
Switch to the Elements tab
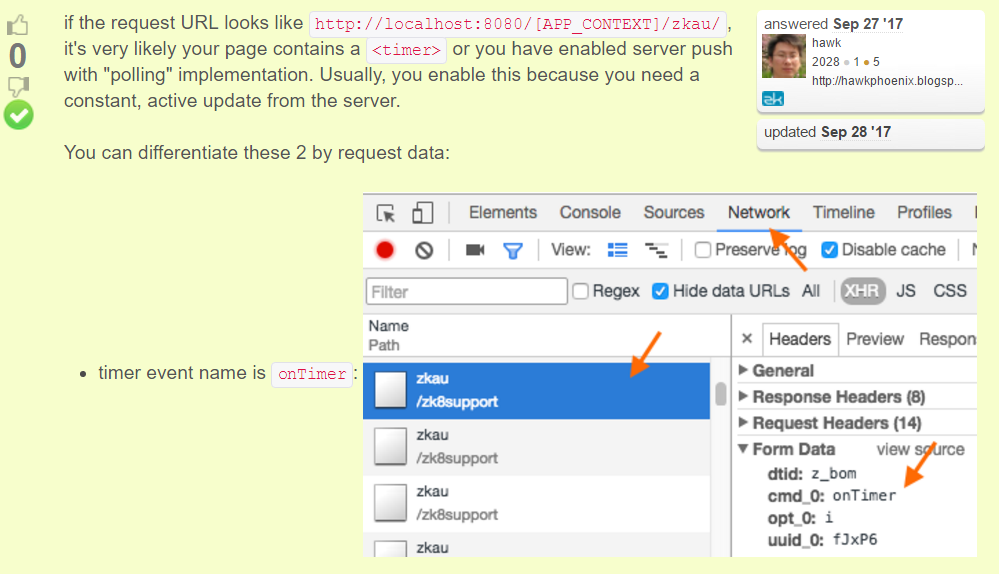(503, 213)
